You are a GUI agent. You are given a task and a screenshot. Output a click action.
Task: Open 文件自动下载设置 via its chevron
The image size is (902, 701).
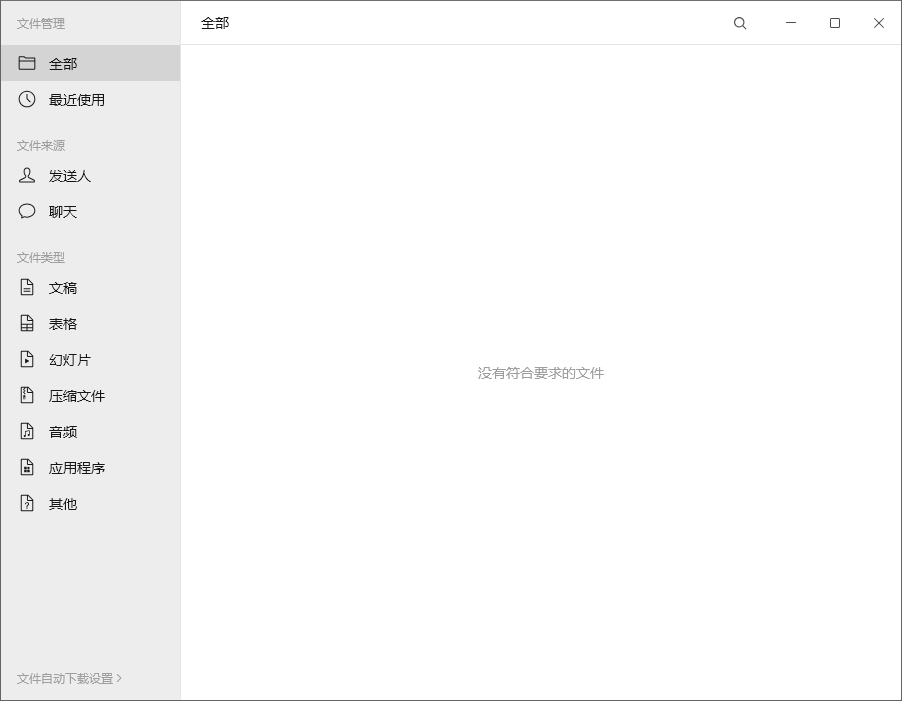[x=120, y=678]
